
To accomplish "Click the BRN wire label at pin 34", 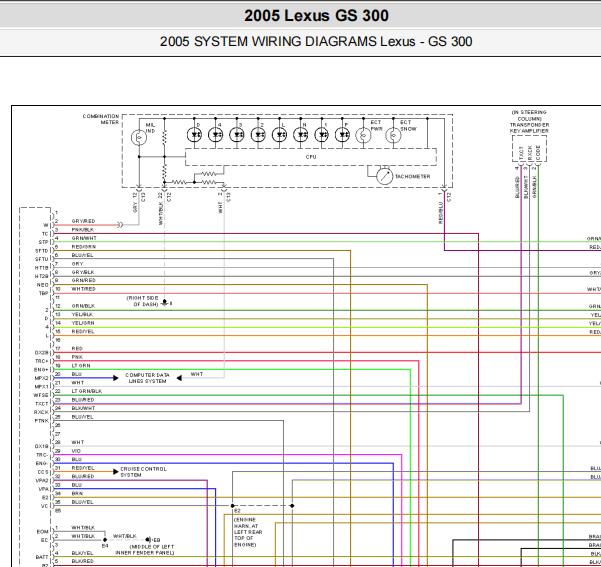I will (x=77, y=493).
